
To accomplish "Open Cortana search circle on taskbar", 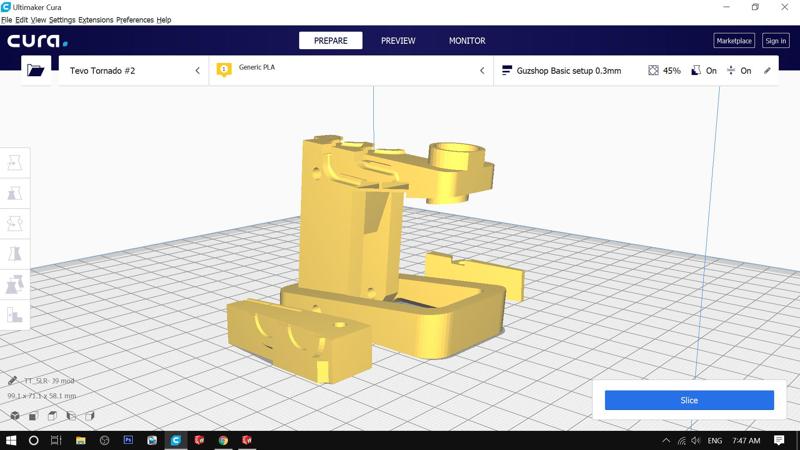I will click(x=34, y=440).
